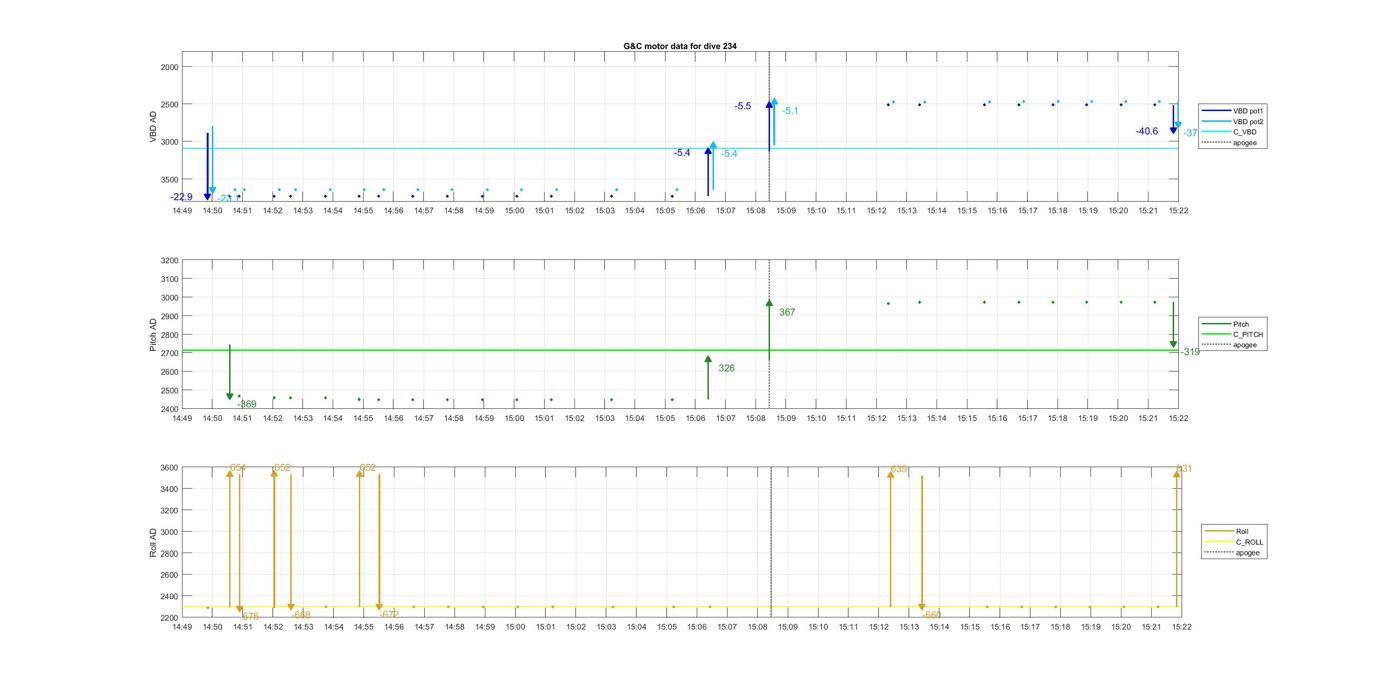Click the green up-arrow labeled 326

click(x=708, y=377)
